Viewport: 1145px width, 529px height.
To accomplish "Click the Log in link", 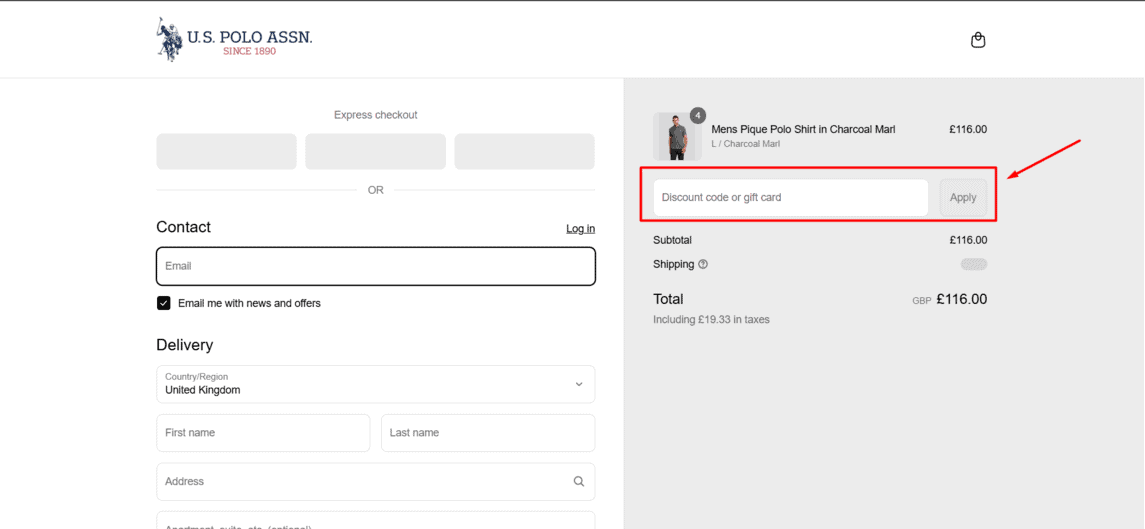I will coord(581,229).
